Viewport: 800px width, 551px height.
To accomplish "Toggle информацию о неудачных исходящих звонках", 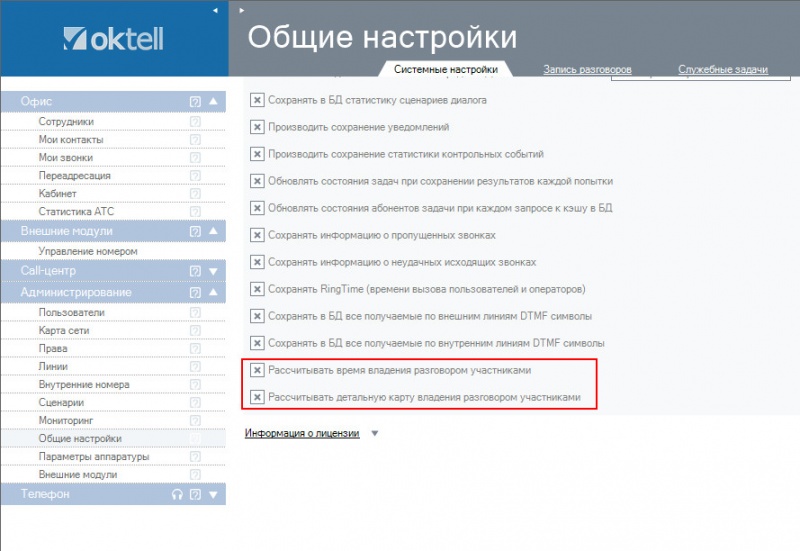I will coord(257,262).
